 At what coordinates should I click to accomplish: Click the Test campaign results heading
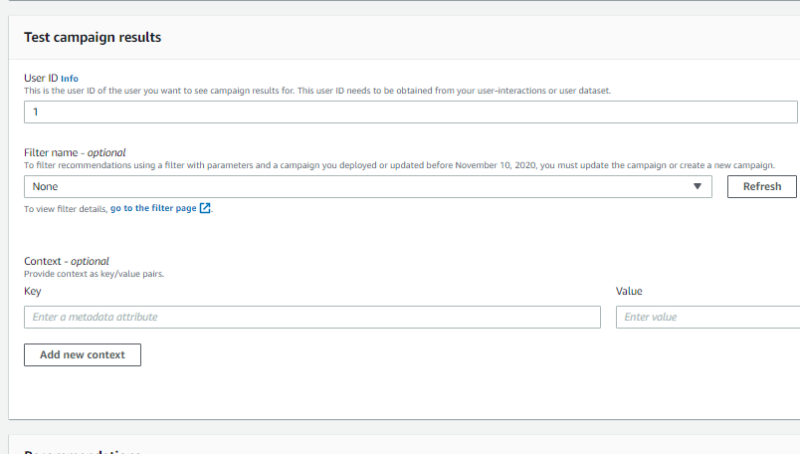pyautogui.click(x=92, y=37)
